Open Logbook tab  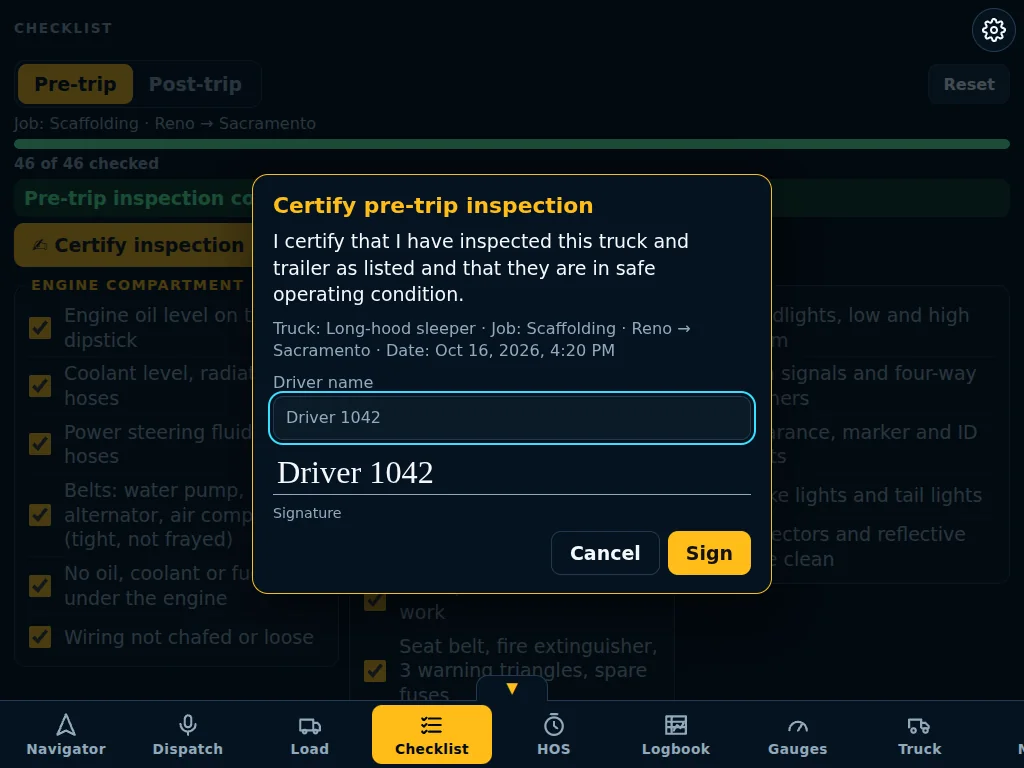(x=675, y=734)
